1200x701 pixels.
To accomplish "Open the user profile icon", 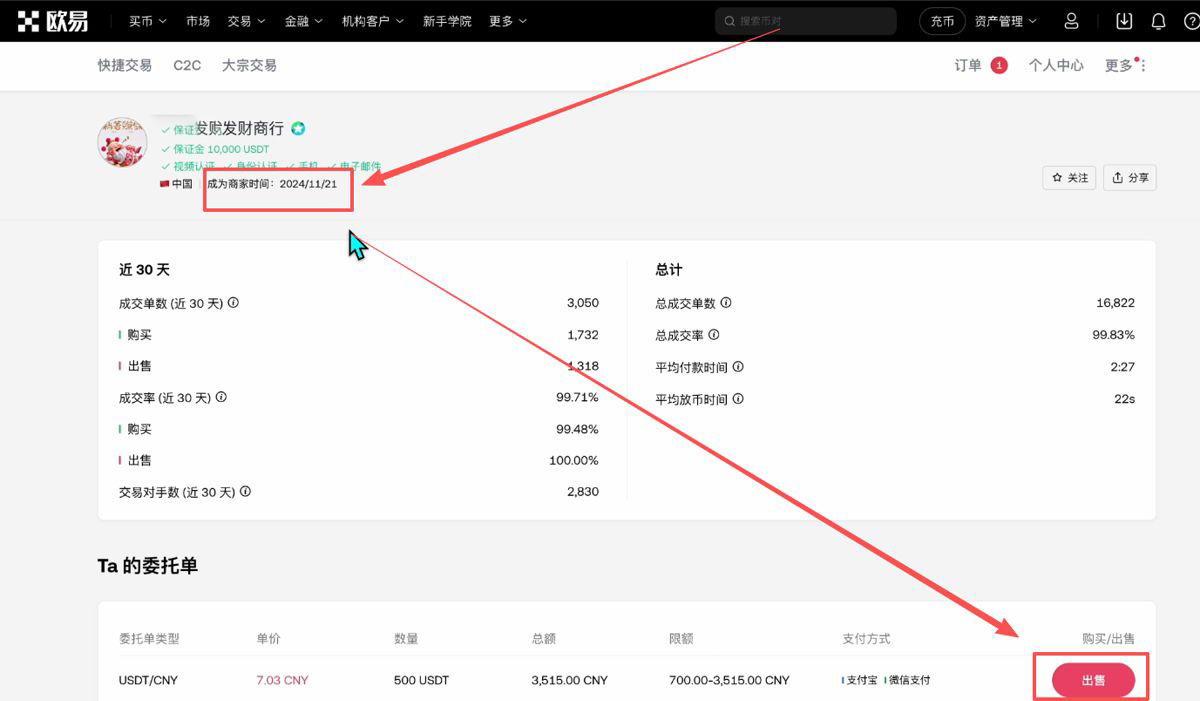I will tap(1071, 20).
